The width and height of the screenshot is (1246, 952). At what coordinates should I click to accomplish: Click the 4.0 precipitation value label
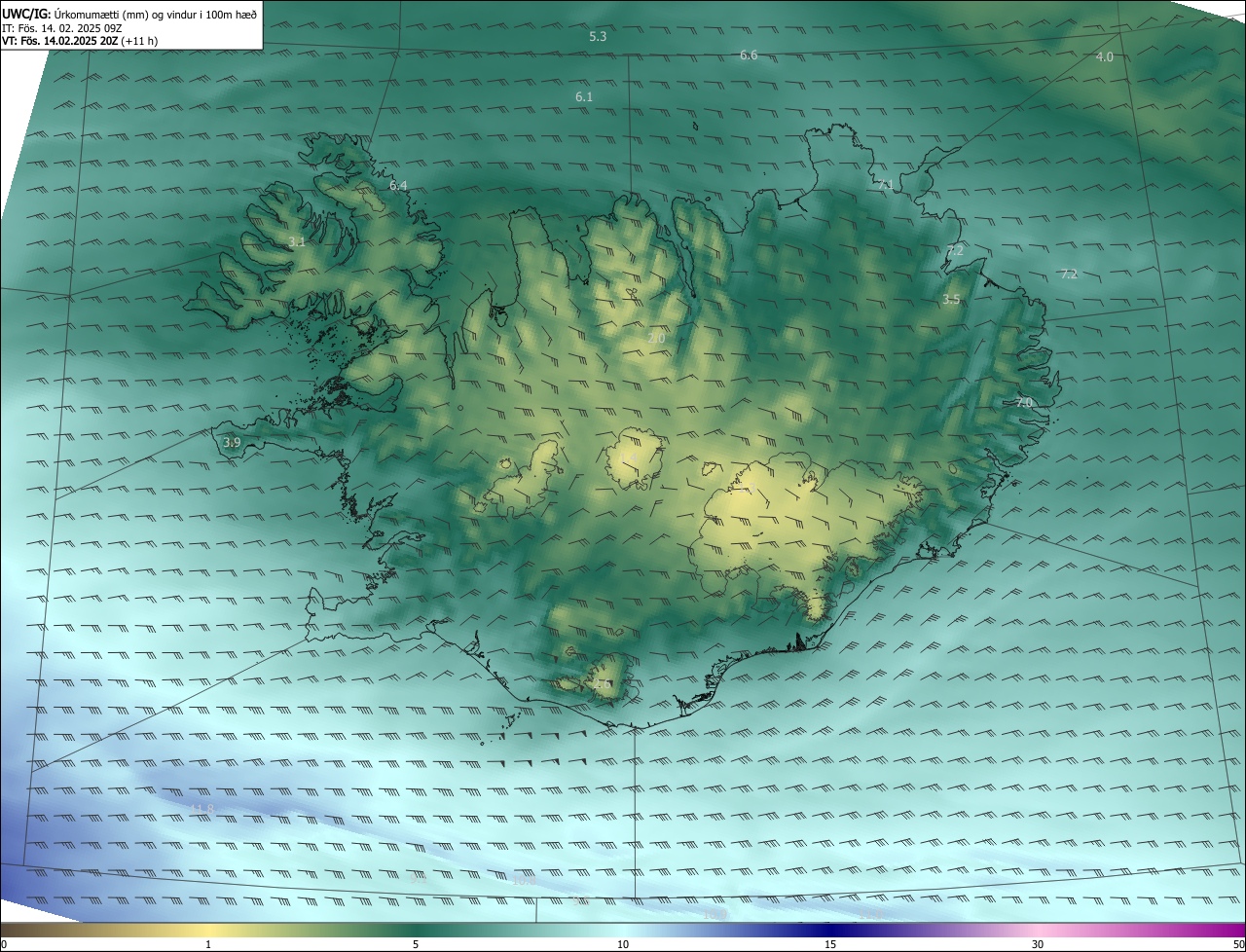tap(1104, 57)
